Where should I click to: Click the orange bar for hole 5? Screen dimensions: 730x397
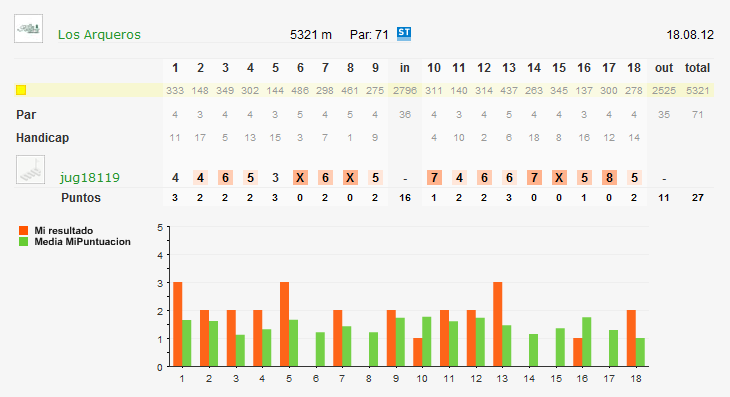[284, 324]
